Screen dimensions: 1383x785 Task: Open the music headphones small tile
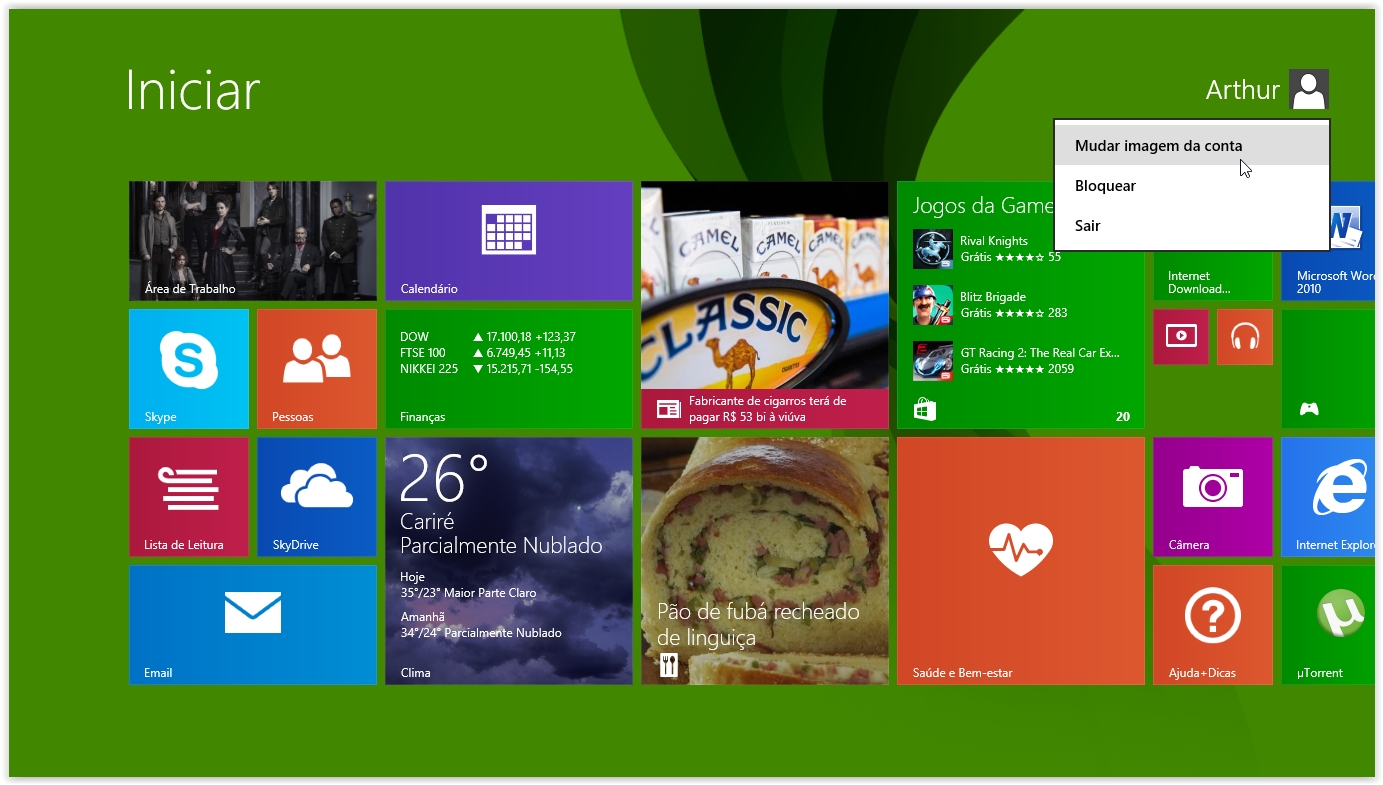click(x=1245, y=337)
